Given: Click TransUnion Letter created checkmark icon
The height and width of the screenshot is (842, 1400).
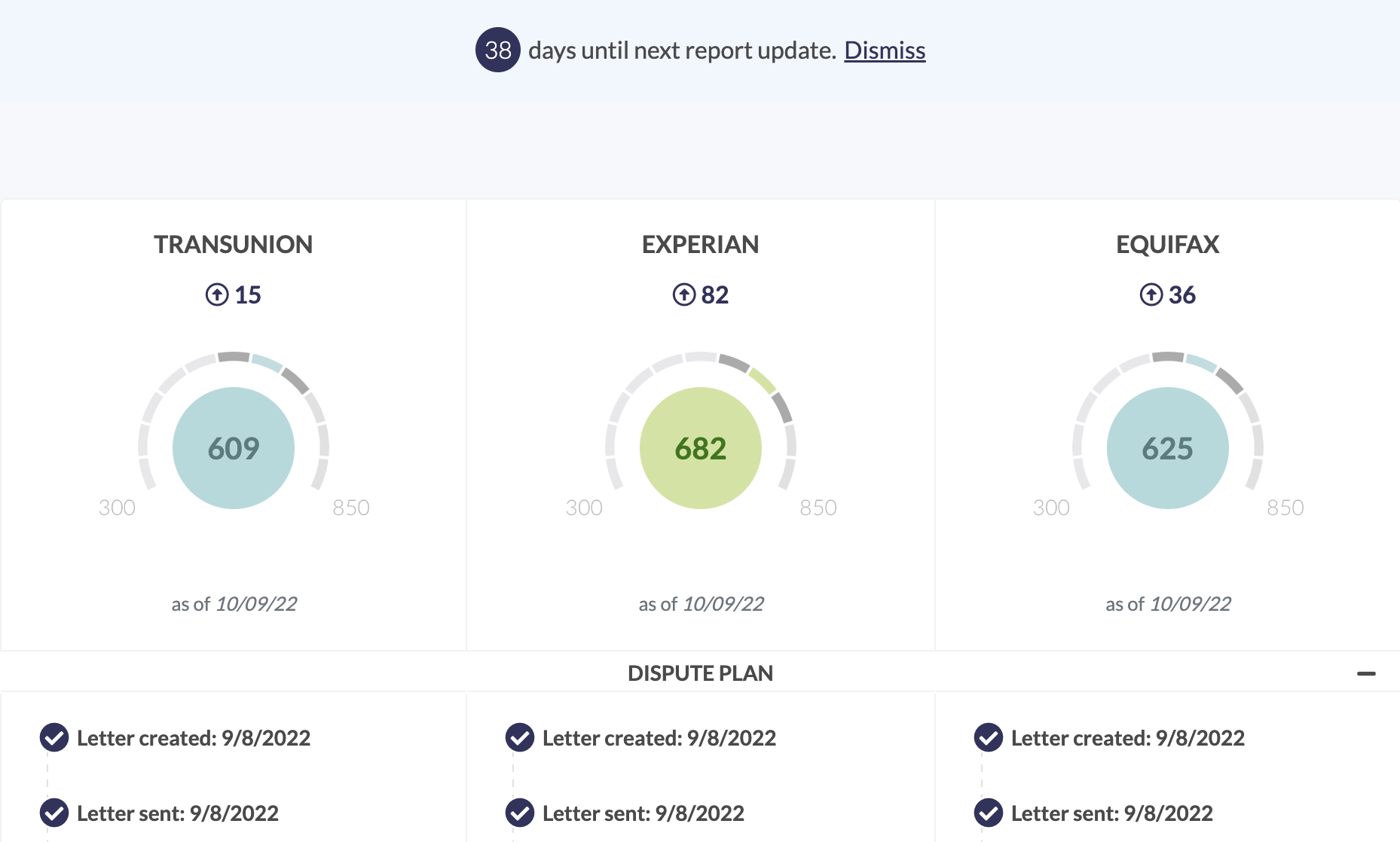Looking at the screenshot, I should pyautogui.click(x=54, y=738).
